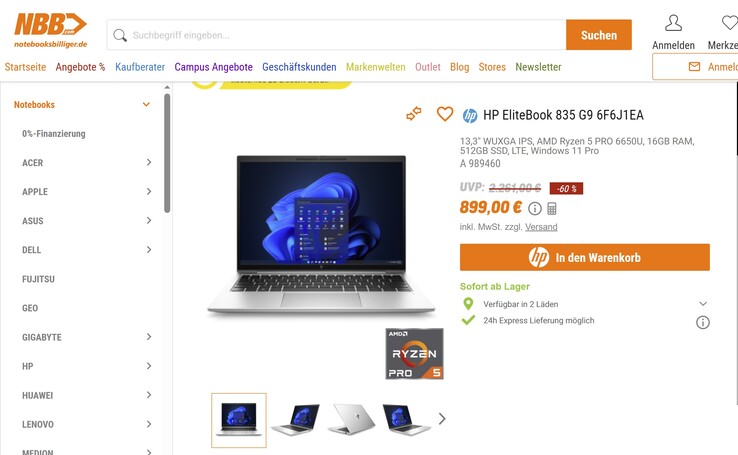Expand store availability dropdown chevron

[x=703, y=304]
